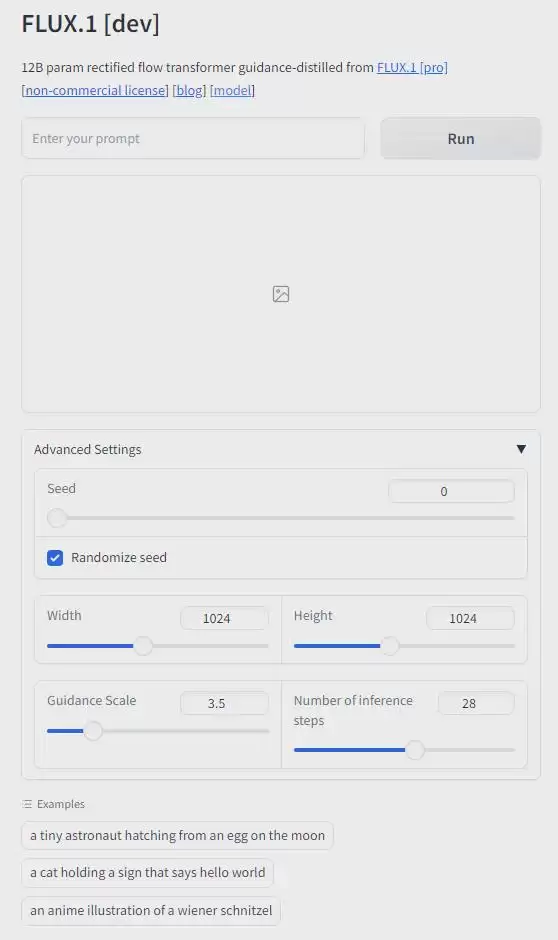Uncheck the Randomize seed checkbox
This screenshot has height=940, width=558.
click(x=55, y=558)
